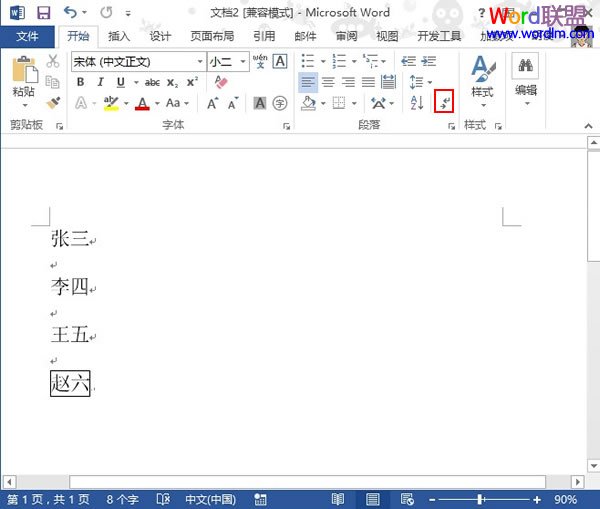Click the 文件 file button
This screenshot has height=509, width=600.
point(27,37)
